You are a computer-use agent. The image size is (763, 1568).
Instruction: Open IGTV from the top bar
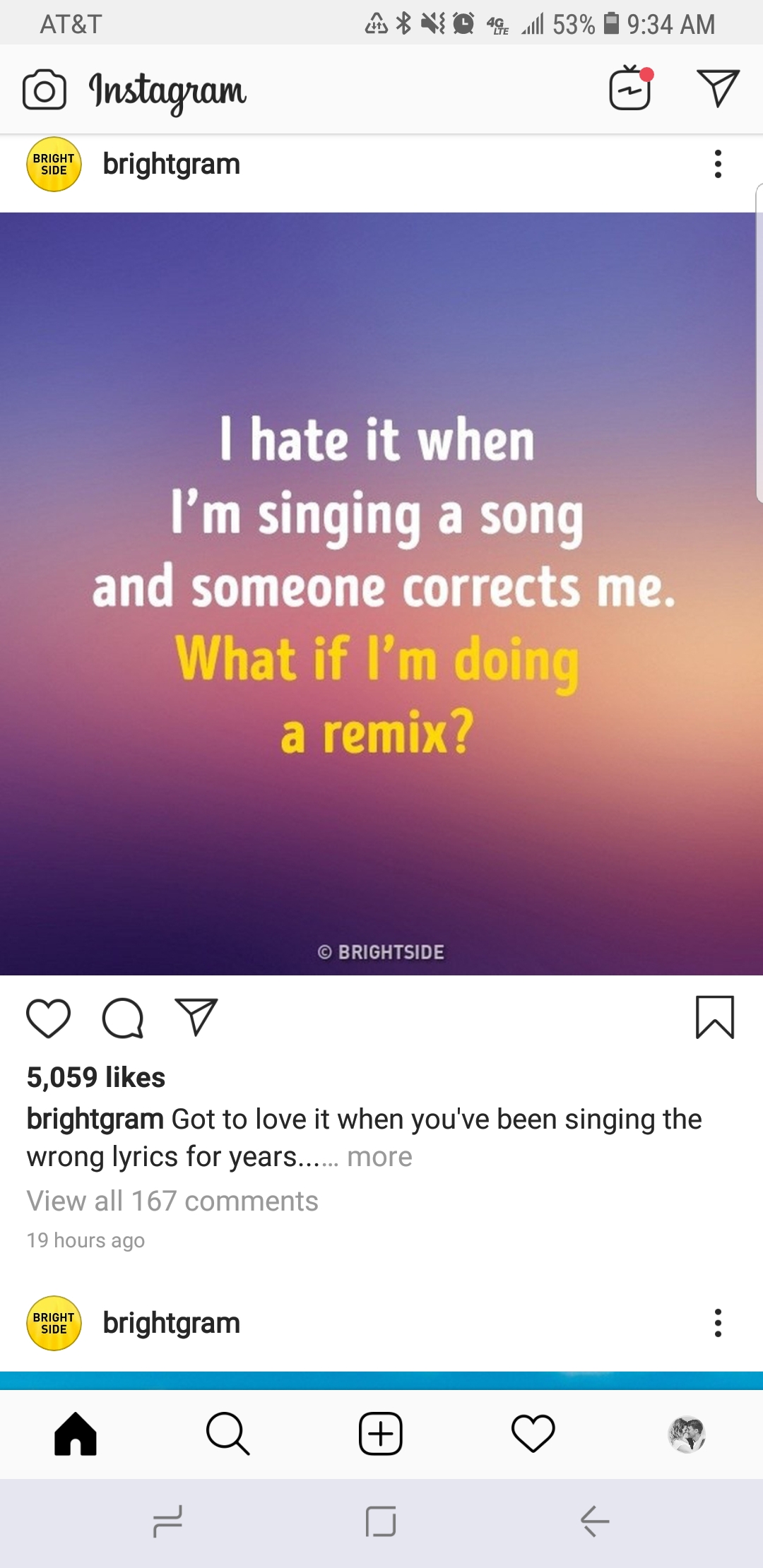[630, 89]
